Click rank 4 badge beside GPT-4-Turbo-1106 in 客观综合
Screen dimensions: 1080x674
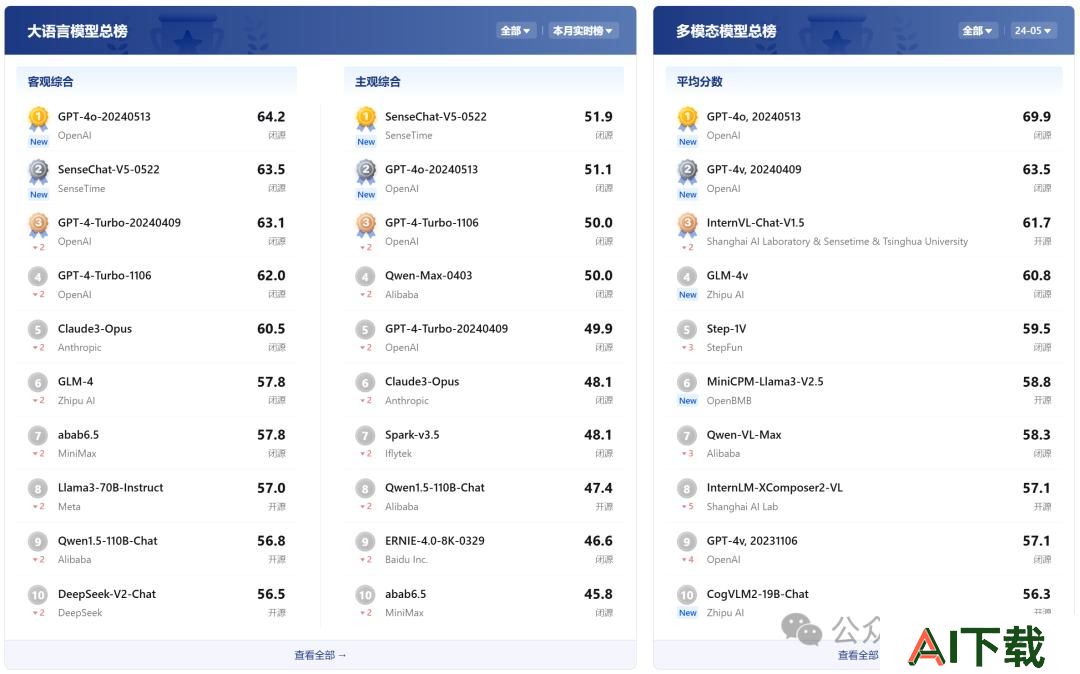pyautogui.click(x=38, y=277)
